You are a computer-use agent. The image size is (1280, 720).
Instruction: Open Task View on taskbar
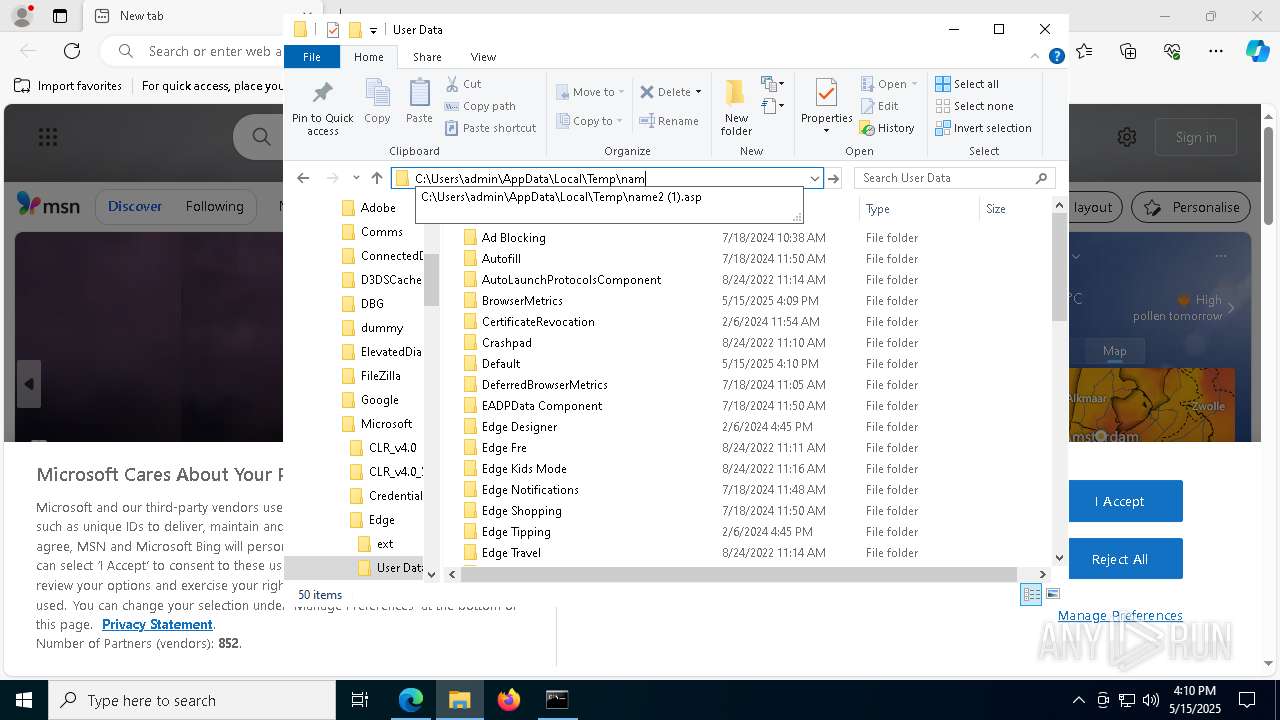pyautogui.click(x=360, y=700)
